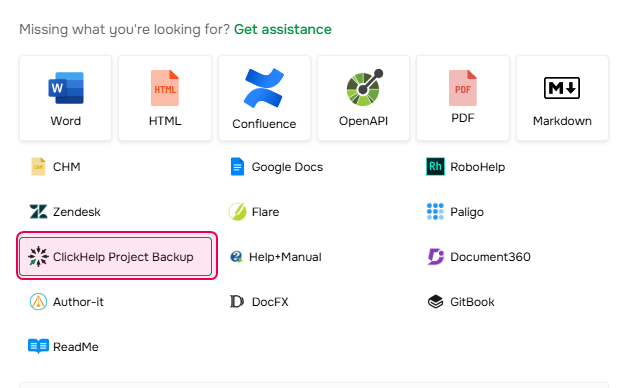Select the Markdown import card

(562, 98)
